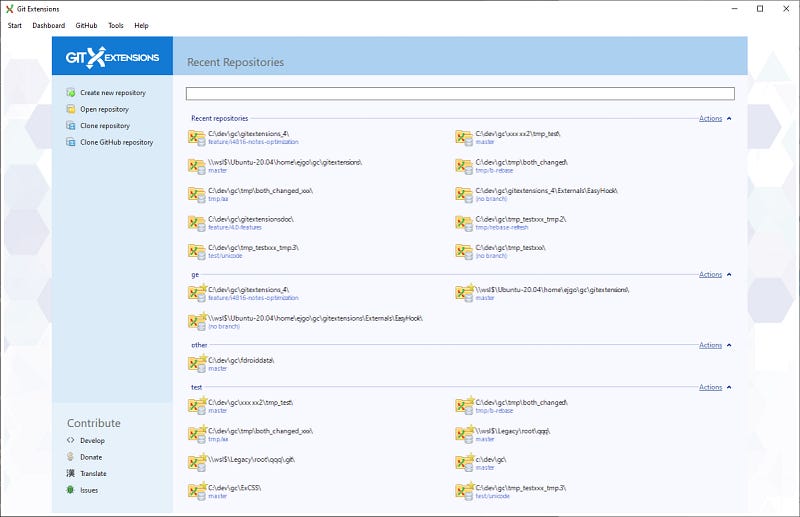Screen dimensions: 800x517
Task: Click the Contribute heading
Action: click(x=94, y=423)
